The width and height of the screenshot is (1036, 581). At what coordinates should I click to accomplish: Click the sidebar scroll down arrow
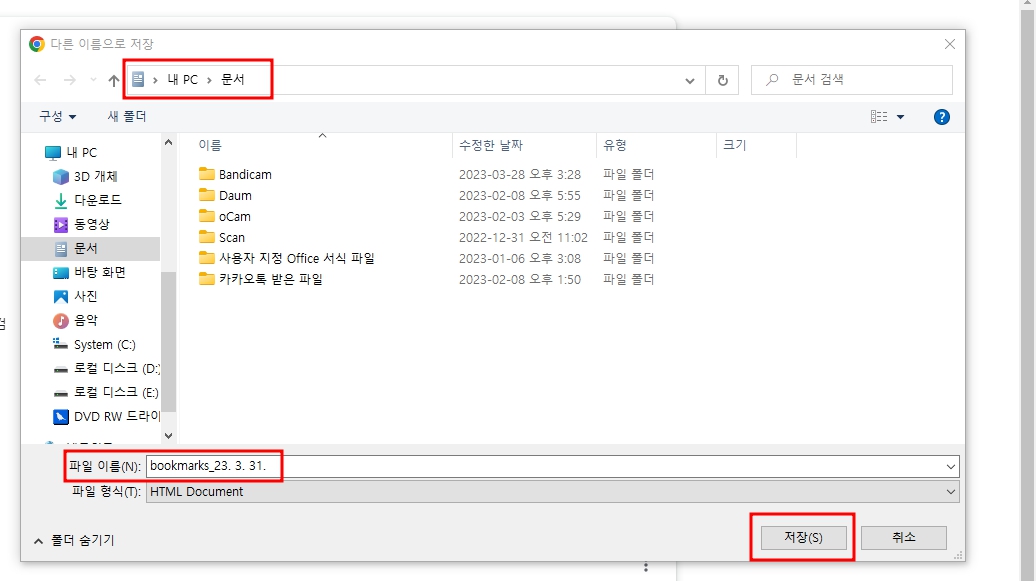168,435
